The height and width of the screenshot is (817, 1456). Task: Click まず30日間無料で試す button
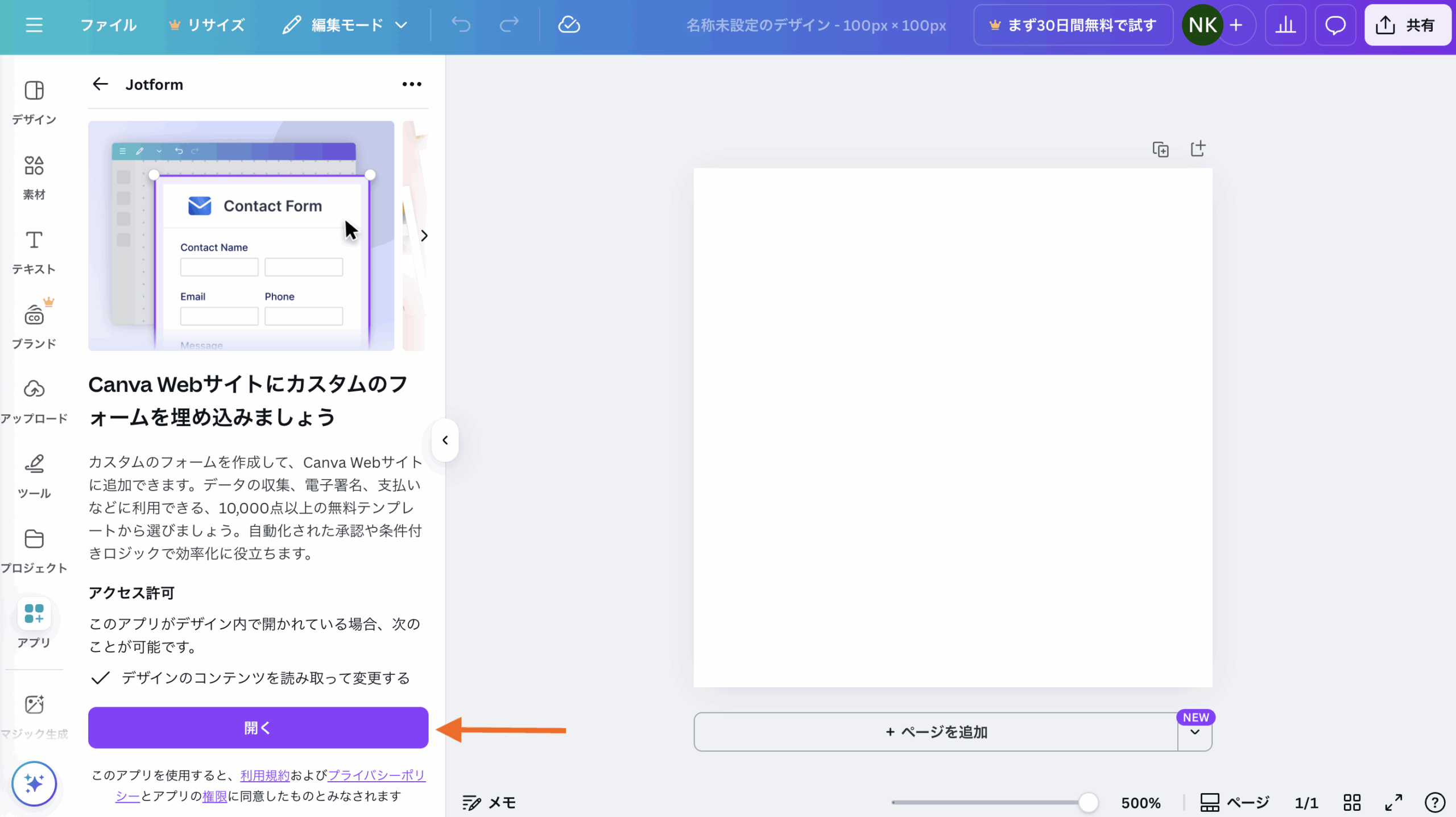[1073, 25]
